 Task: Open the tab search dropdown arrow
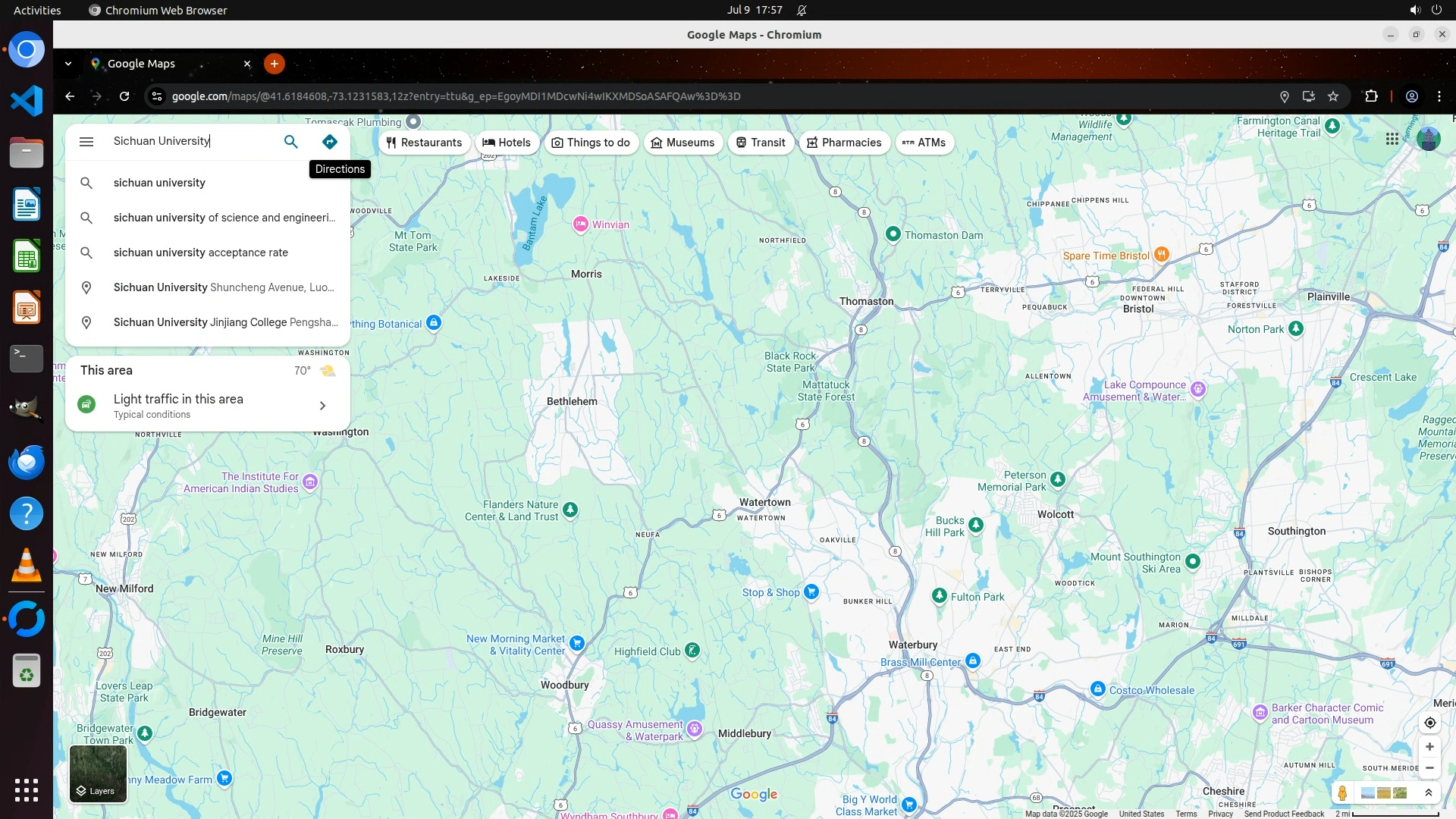coord(68,64)
